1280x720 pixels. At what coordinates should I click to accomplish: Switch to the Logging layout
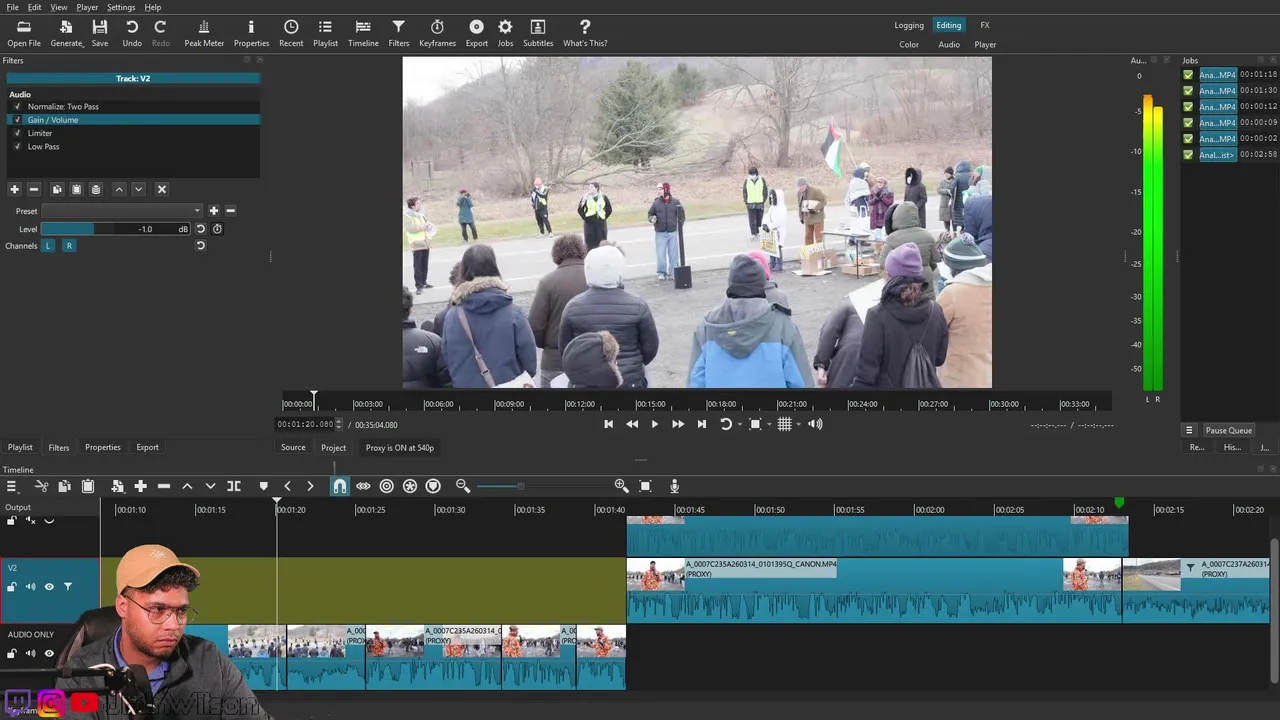point(909,25)
